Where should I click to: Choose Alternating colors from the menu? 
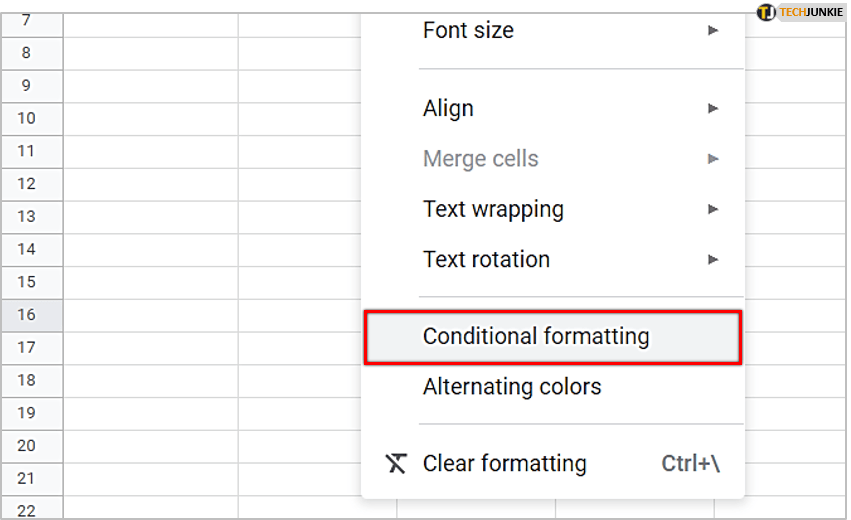(512, 386)
